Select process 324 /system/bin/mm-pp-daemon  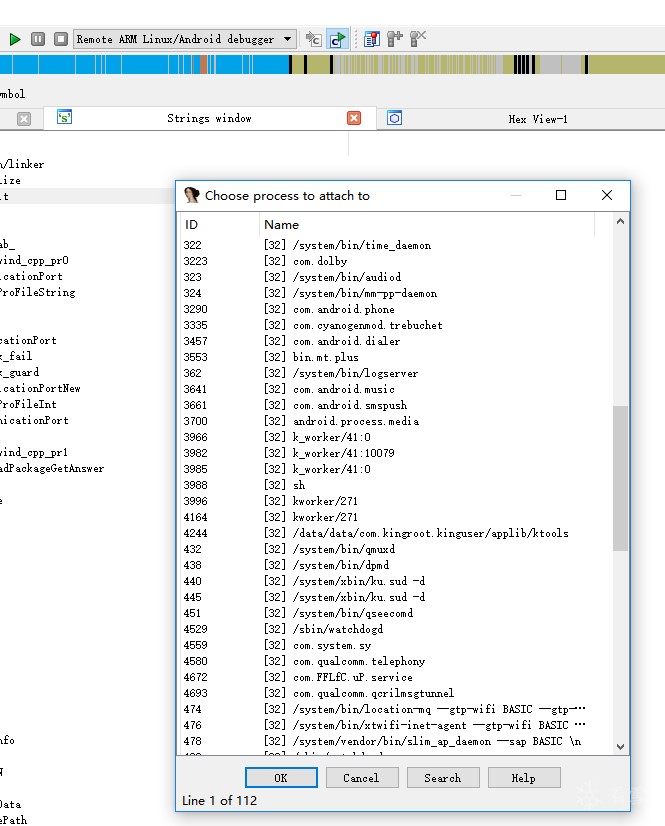pyautogui.click(x=396, y=293)
